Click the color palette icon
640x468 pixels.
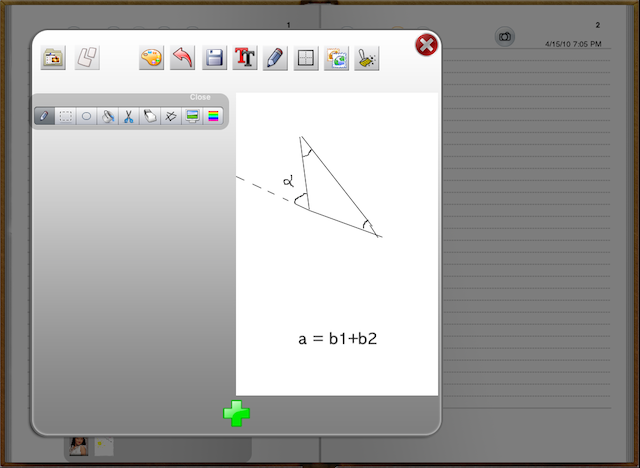pos(151,58)
